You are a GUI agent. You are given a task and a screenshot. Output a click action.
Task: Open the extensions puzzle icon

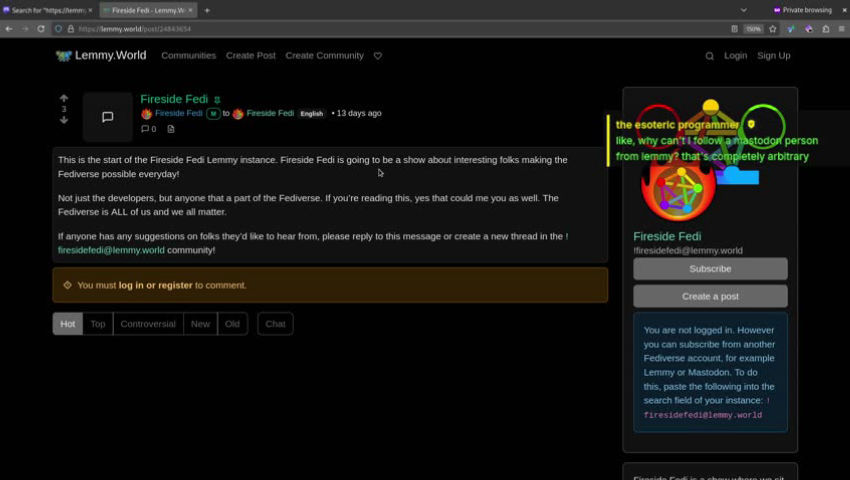(x=826, y=29)
